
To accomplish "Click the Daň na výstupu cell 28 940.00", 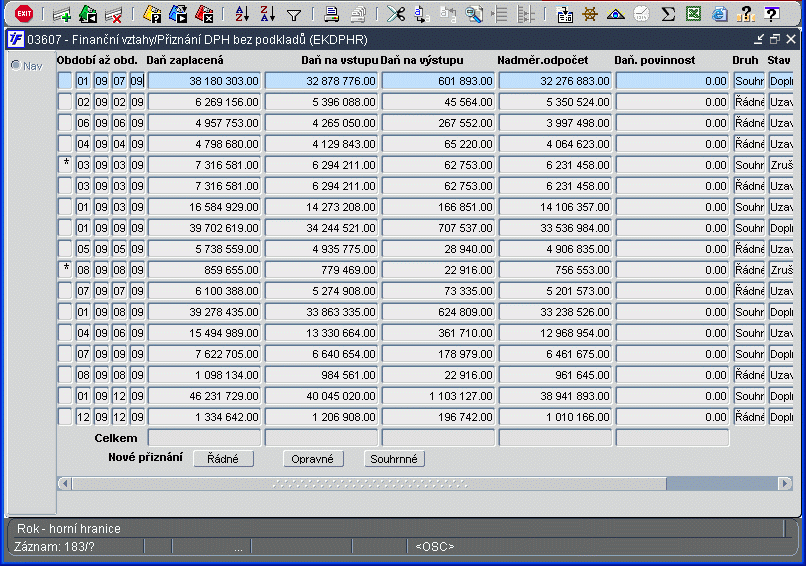I will [438, 249].
